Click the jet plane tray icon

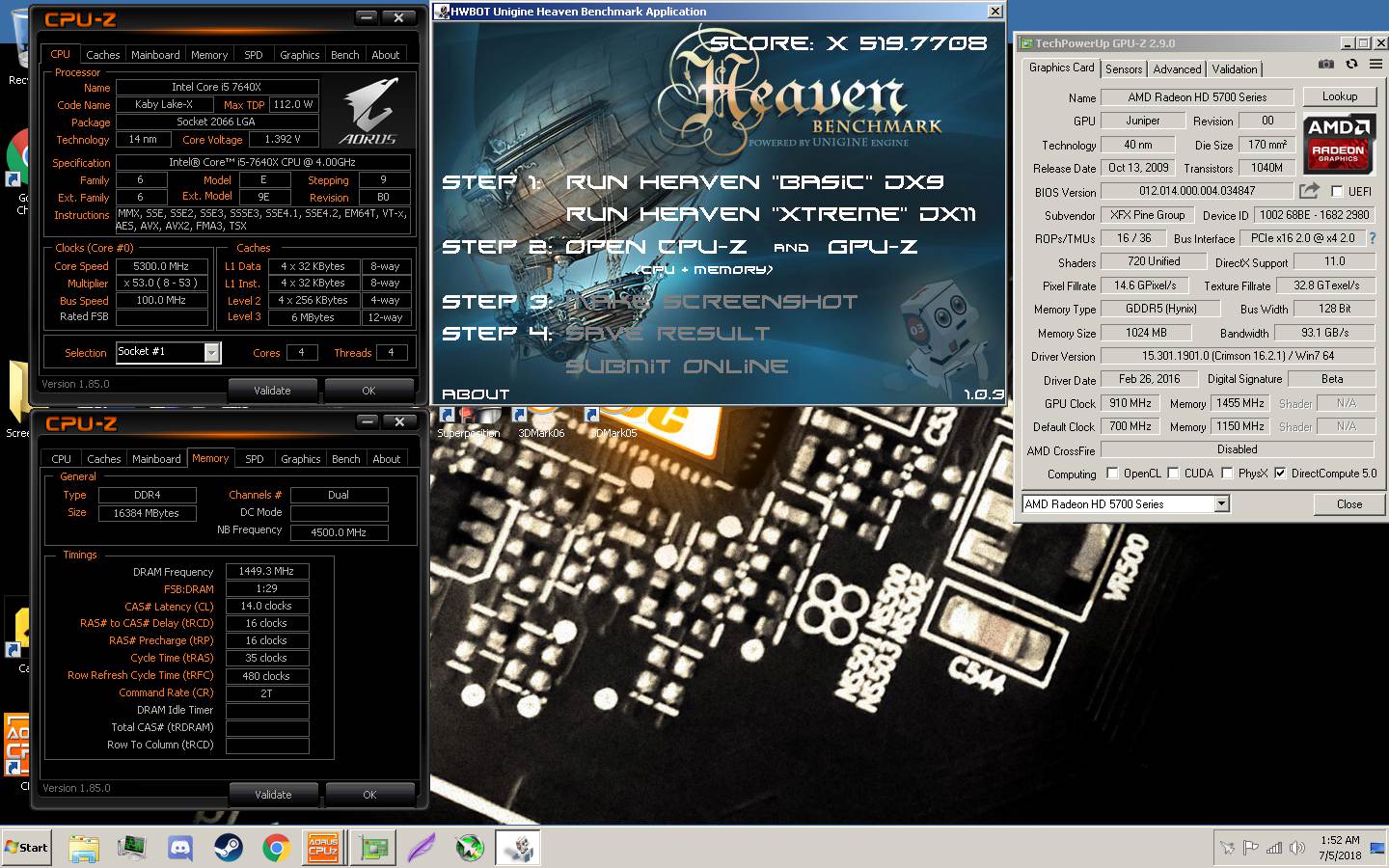coord(1227,848)
